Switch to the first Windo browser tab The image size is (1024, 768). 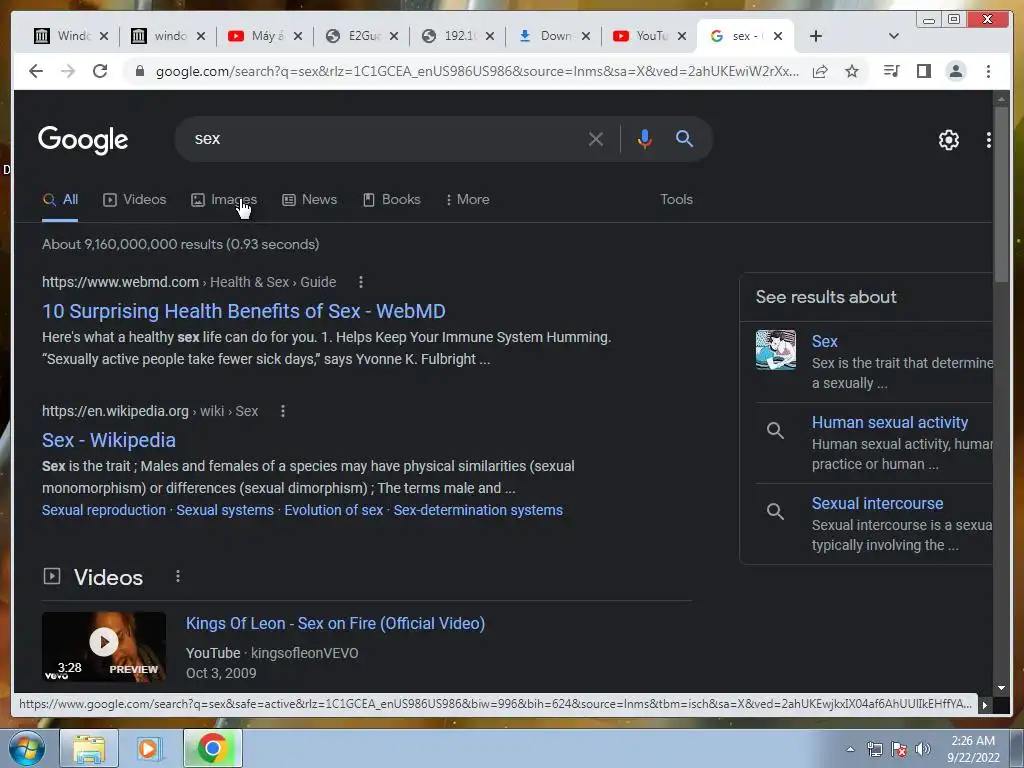pyautogui.click(x=71, y=36)
